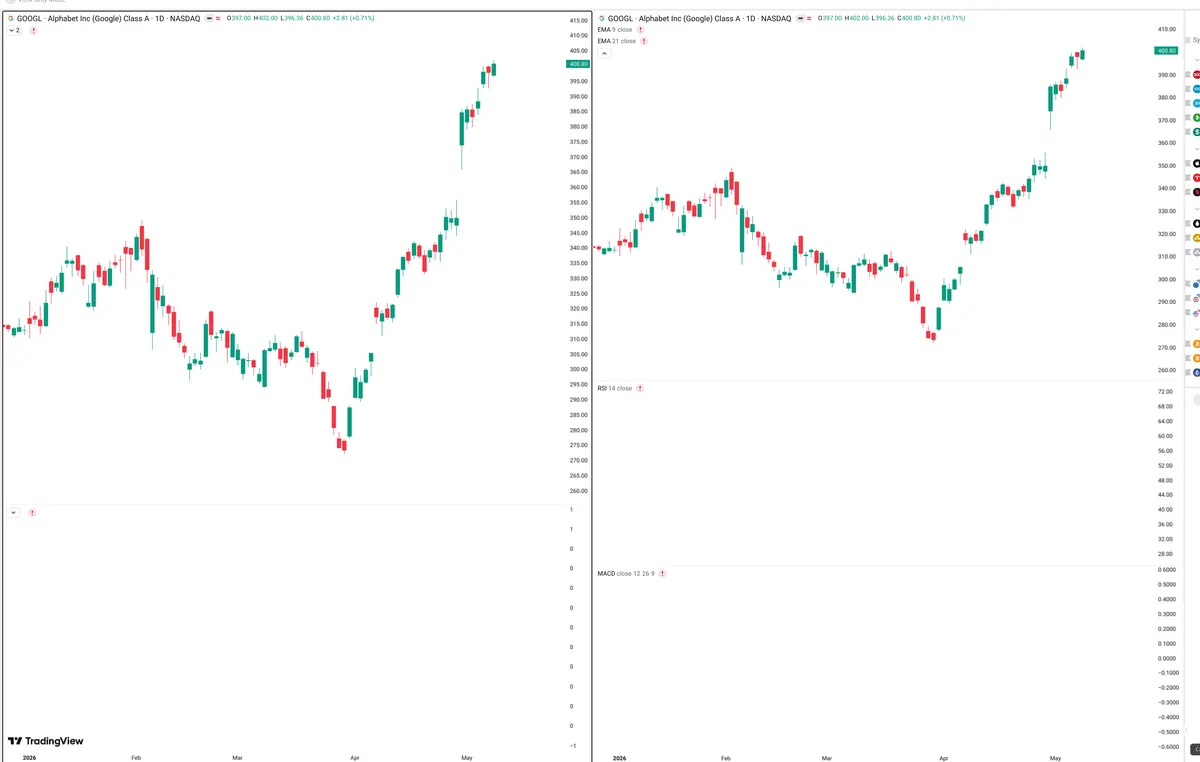The width and height of the screenshot is (1200, 762).
Task: Click 0.6000 on MACD pane scale
Action: point(1166,569)
